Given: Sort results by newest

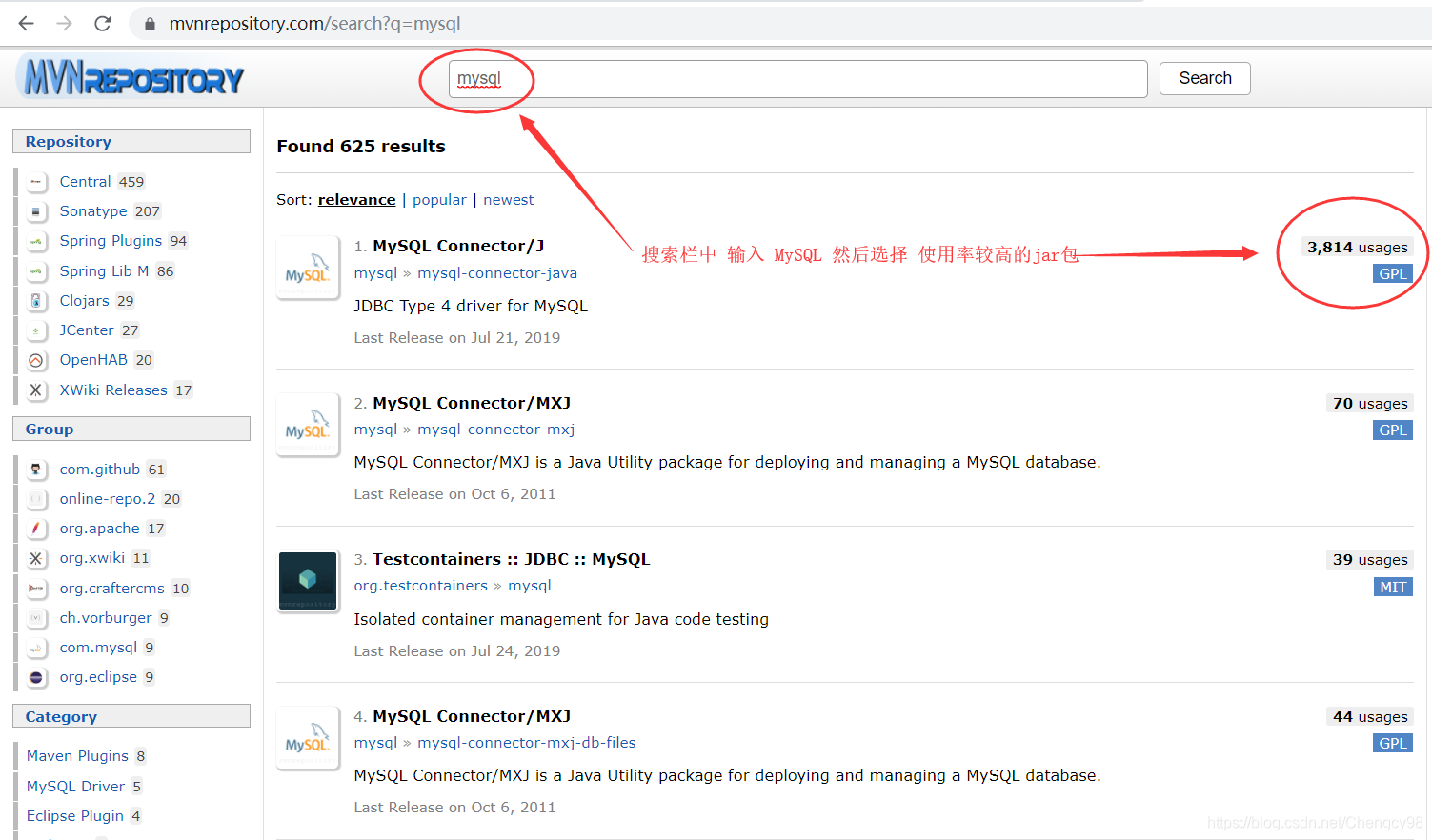Looking at the screenshot, I should (x=509, y=200).
